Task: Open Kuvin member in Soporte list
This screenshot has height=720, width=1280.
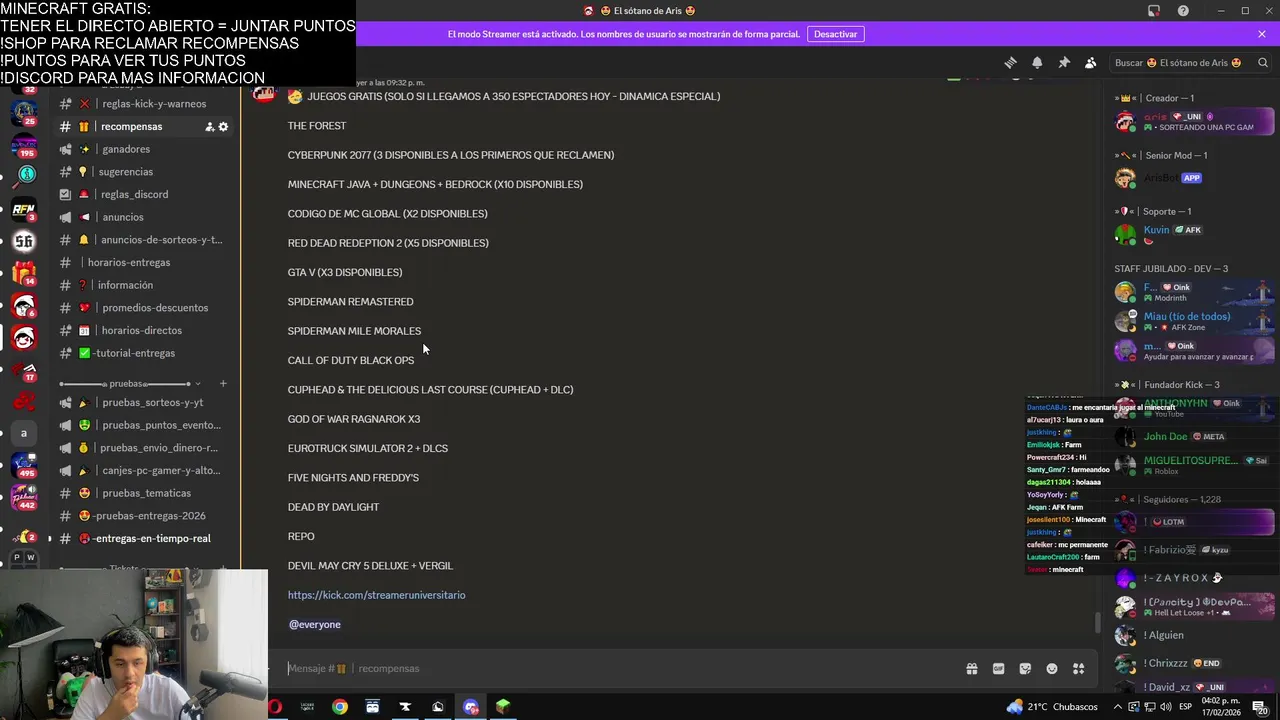Action: coord(1194,235)
